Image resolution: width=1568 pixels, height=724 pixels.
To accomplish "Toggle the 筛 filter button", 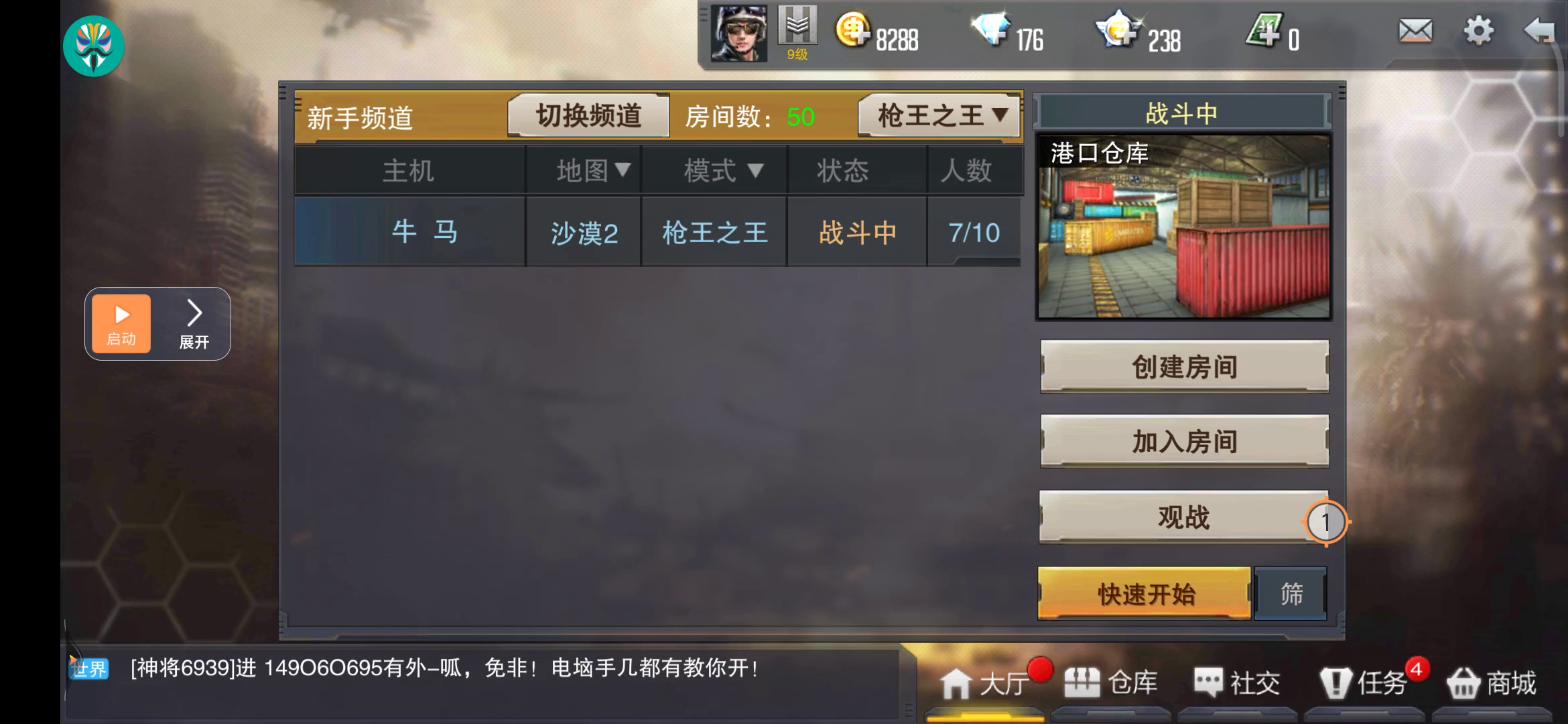I will (x=1291, y=594).
